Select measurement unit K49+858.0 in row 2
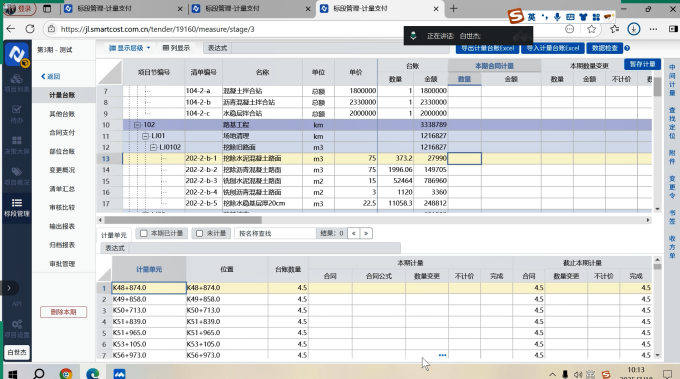Image resolution: width=680 pixels, height=379 pixels. pyautogui.click(x=149, y=299)
